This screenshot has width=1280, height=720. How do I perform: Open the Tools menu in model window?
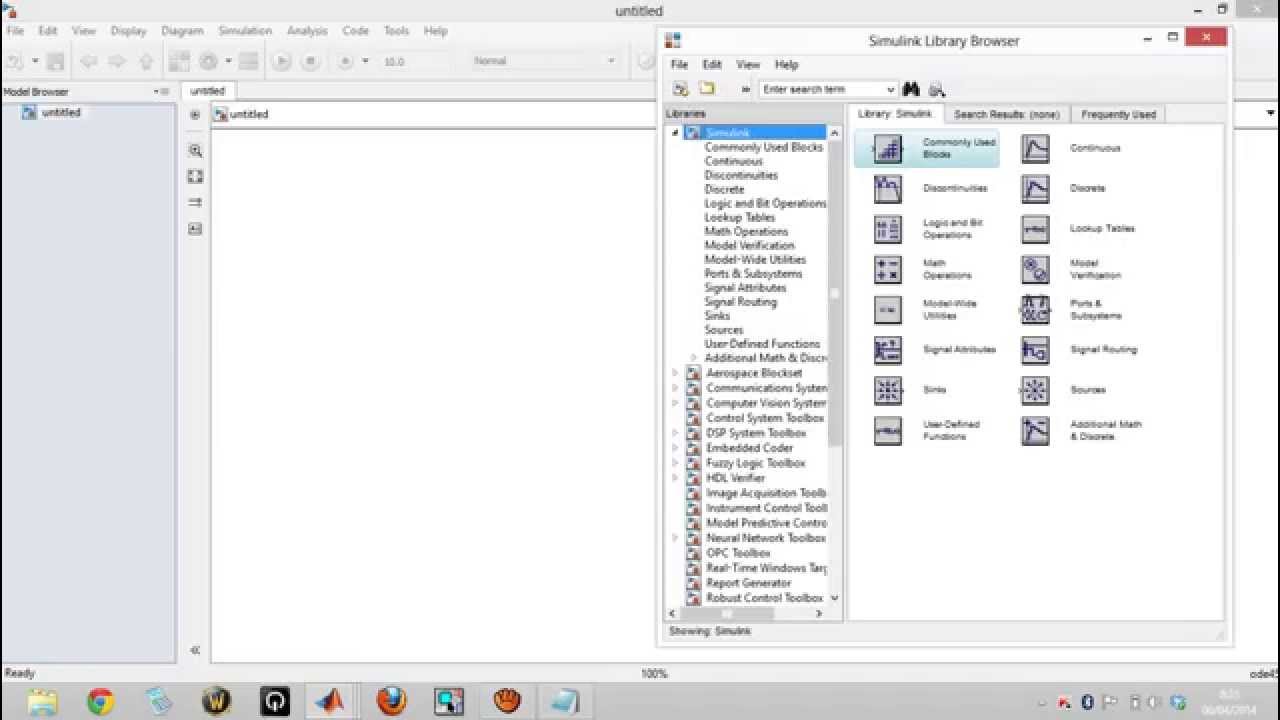396,31
